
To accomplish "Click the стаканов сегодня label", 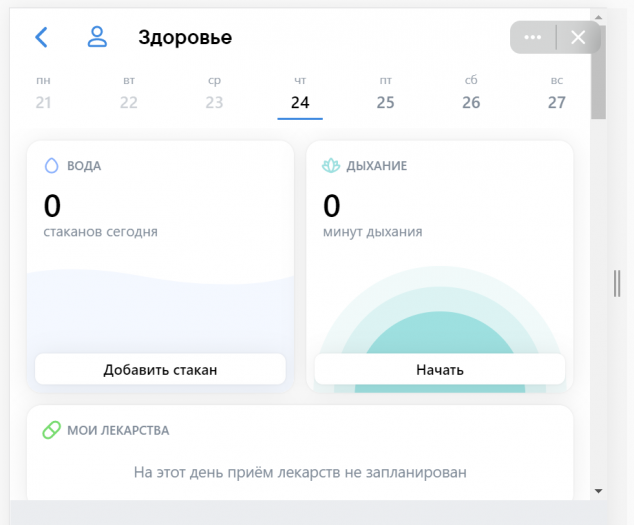I will (x=101, y=232).
